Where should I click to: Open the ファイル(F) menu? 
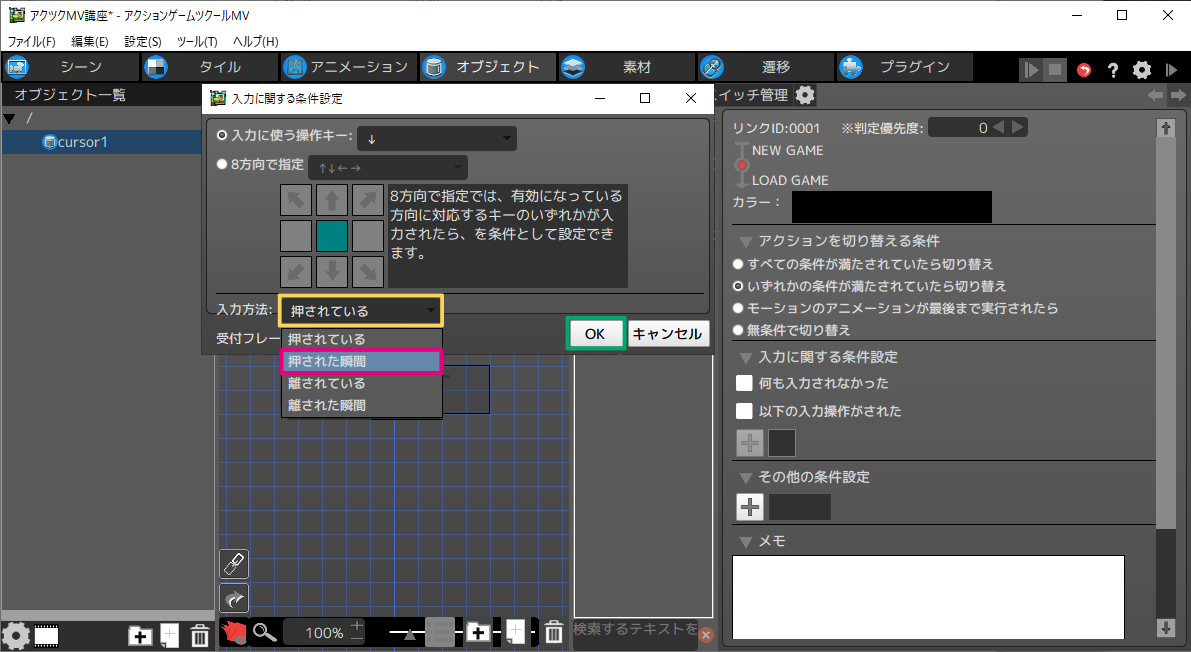pyautogui.click(x=32, y=42)
